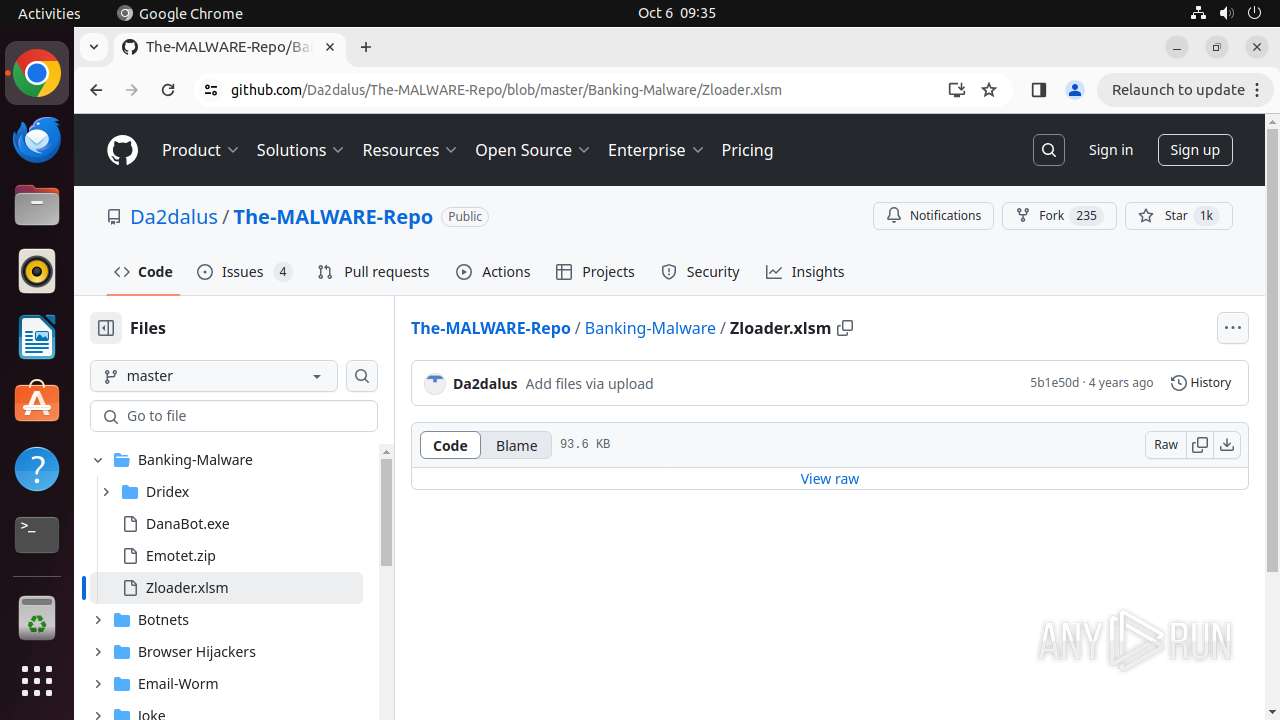Open the Code repository tab
This screenshot has width=1280, height=720.
tap(143, 272)
